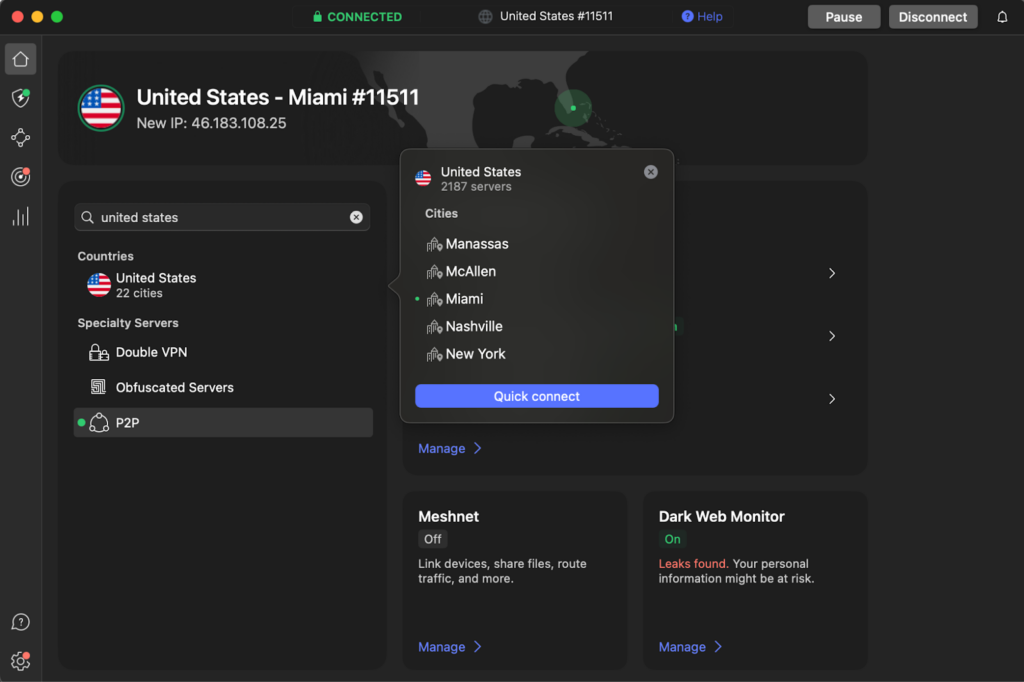Click the flag icon in cities popup

pyautogui.click(x=423, y=178)
